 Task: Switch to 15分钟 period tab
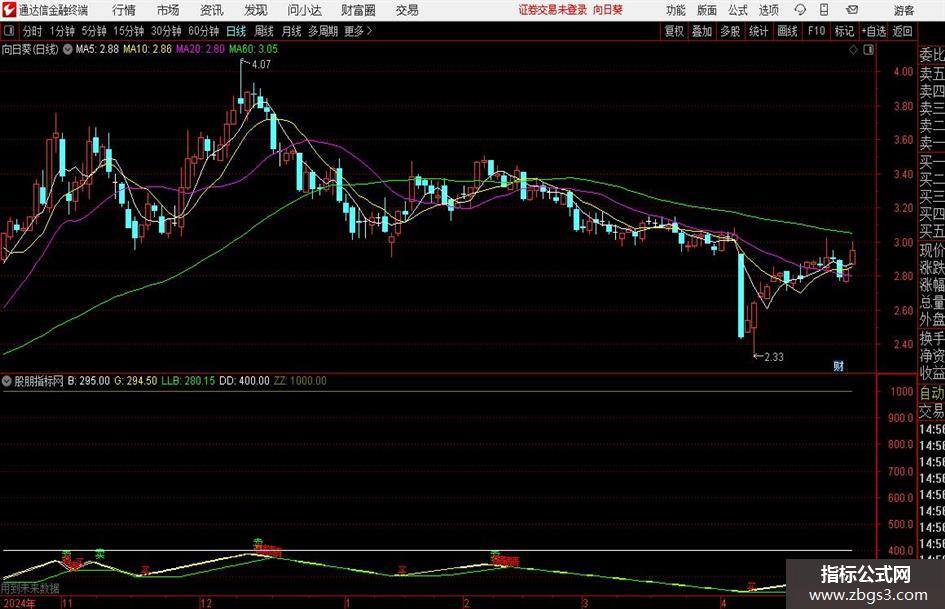click(128, 31)
